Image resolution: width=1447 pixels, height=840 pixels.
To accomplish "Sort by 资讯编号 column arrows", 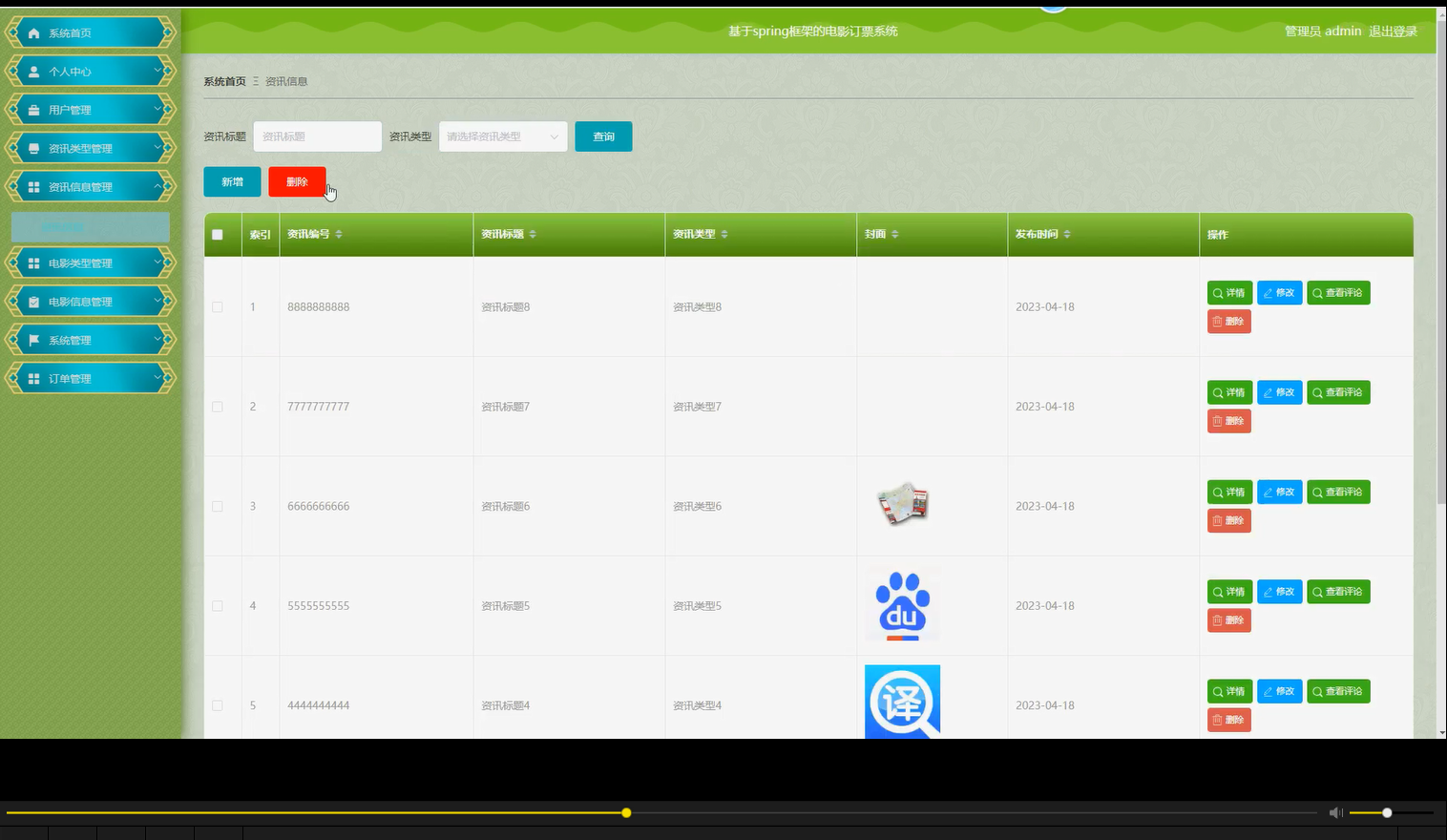I will 339,234.
